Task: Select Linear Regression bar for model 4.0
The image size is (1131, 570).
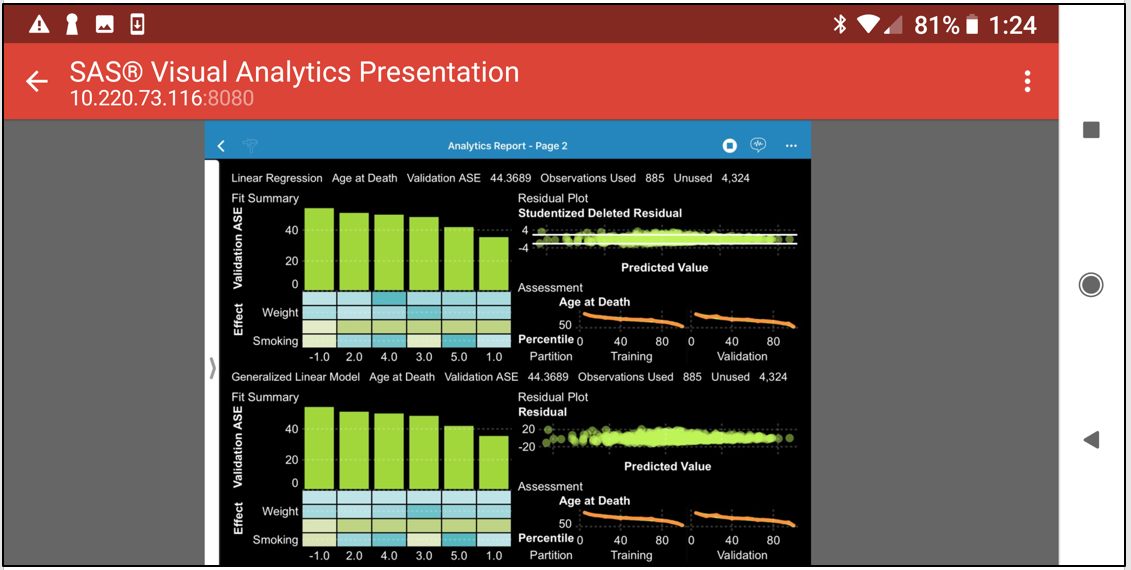Action: [x=389, y=253]
